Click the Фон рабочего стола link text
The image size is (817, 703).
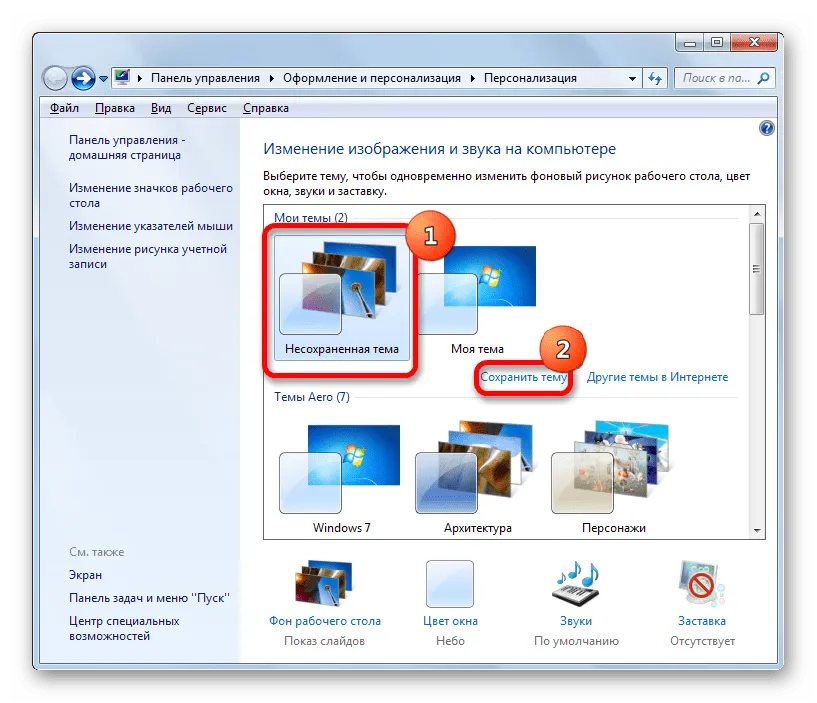pyautogui.click(x=325, y=621)
